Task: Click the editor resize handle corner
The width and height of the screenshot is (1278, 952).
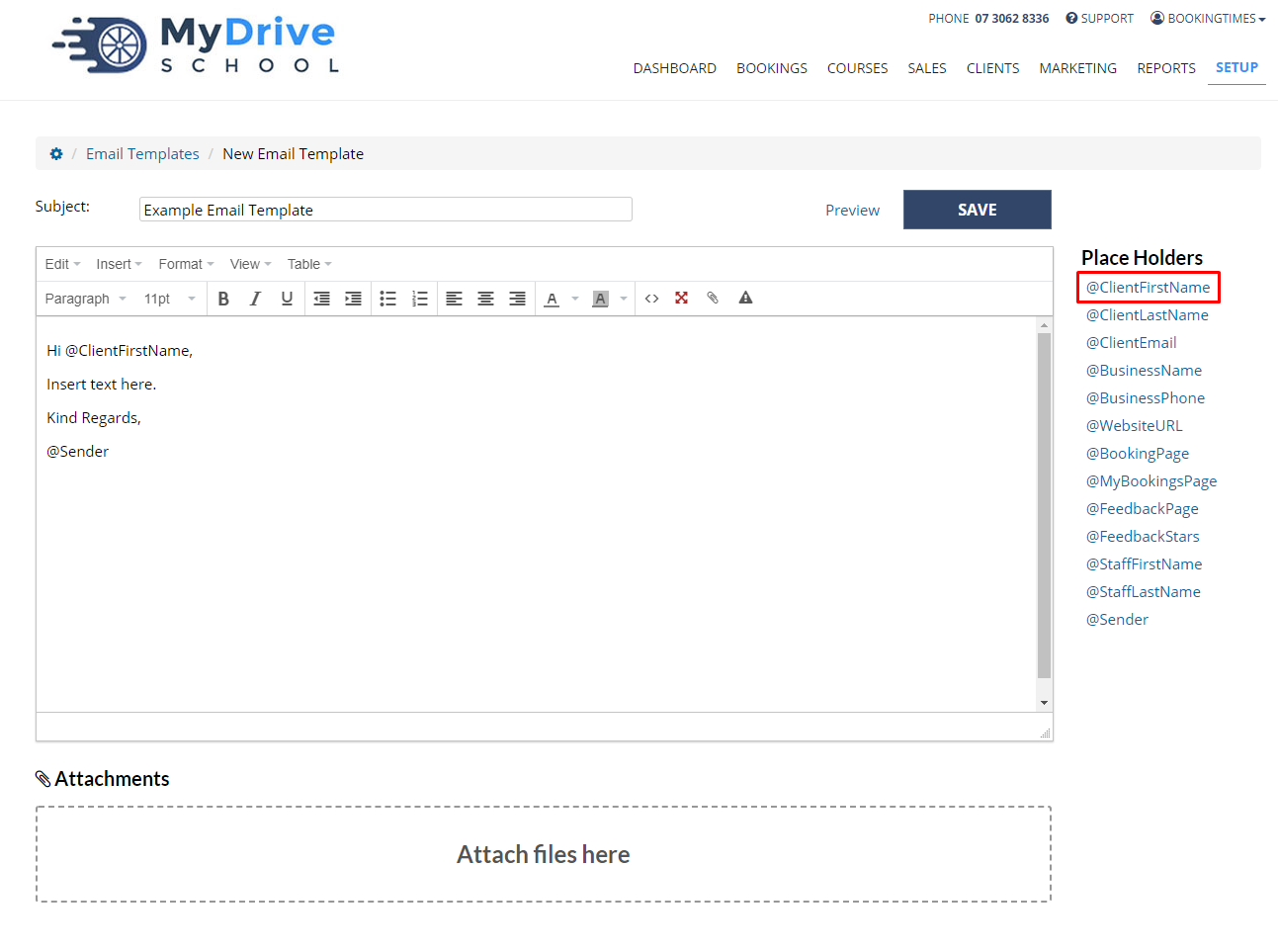Action: tap(1046, 733)
